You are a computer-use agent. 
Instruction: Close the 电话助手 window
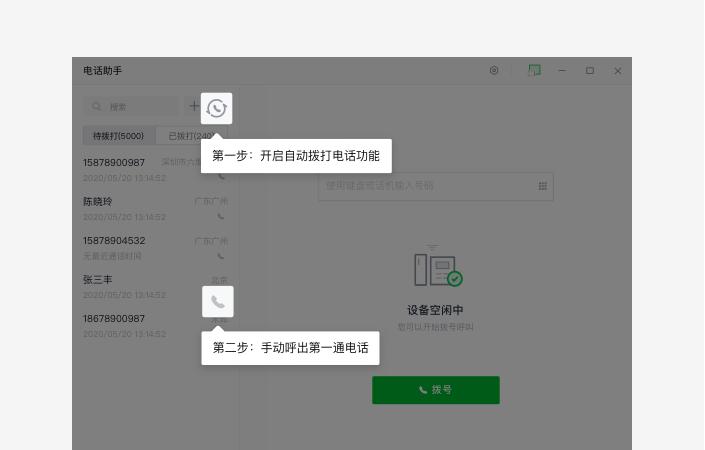(x=618, y=71)
